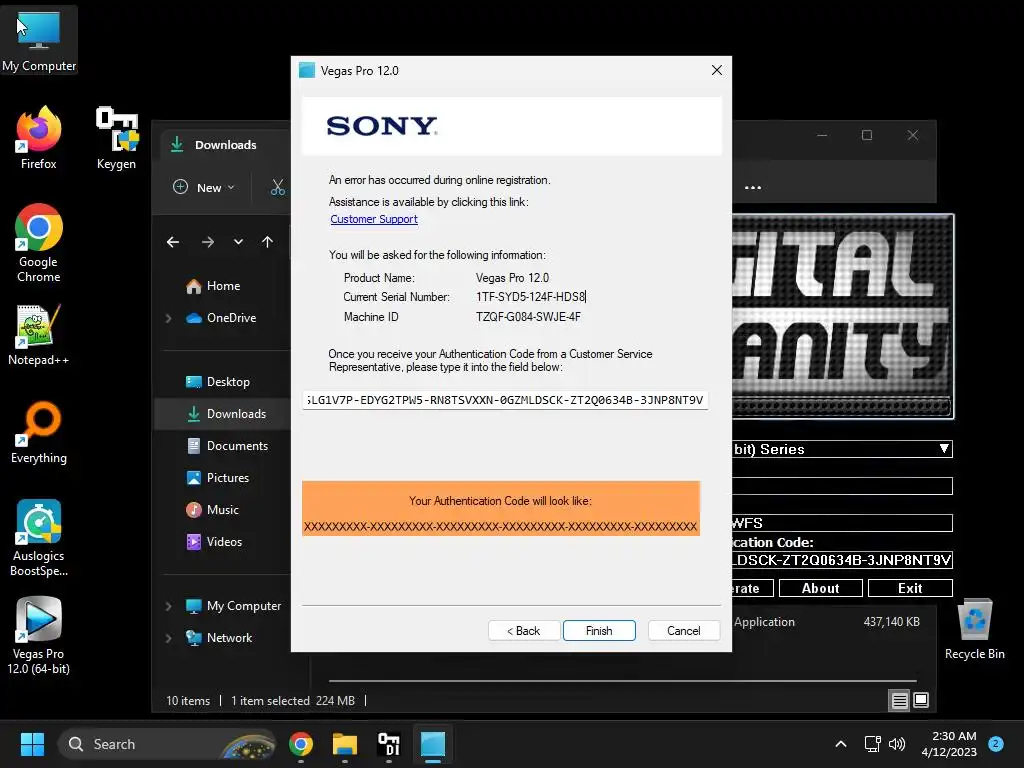Open Music in Explorer sidebar
The image size is (1024, 768).
pyautogui.click(x=213, y=510)
